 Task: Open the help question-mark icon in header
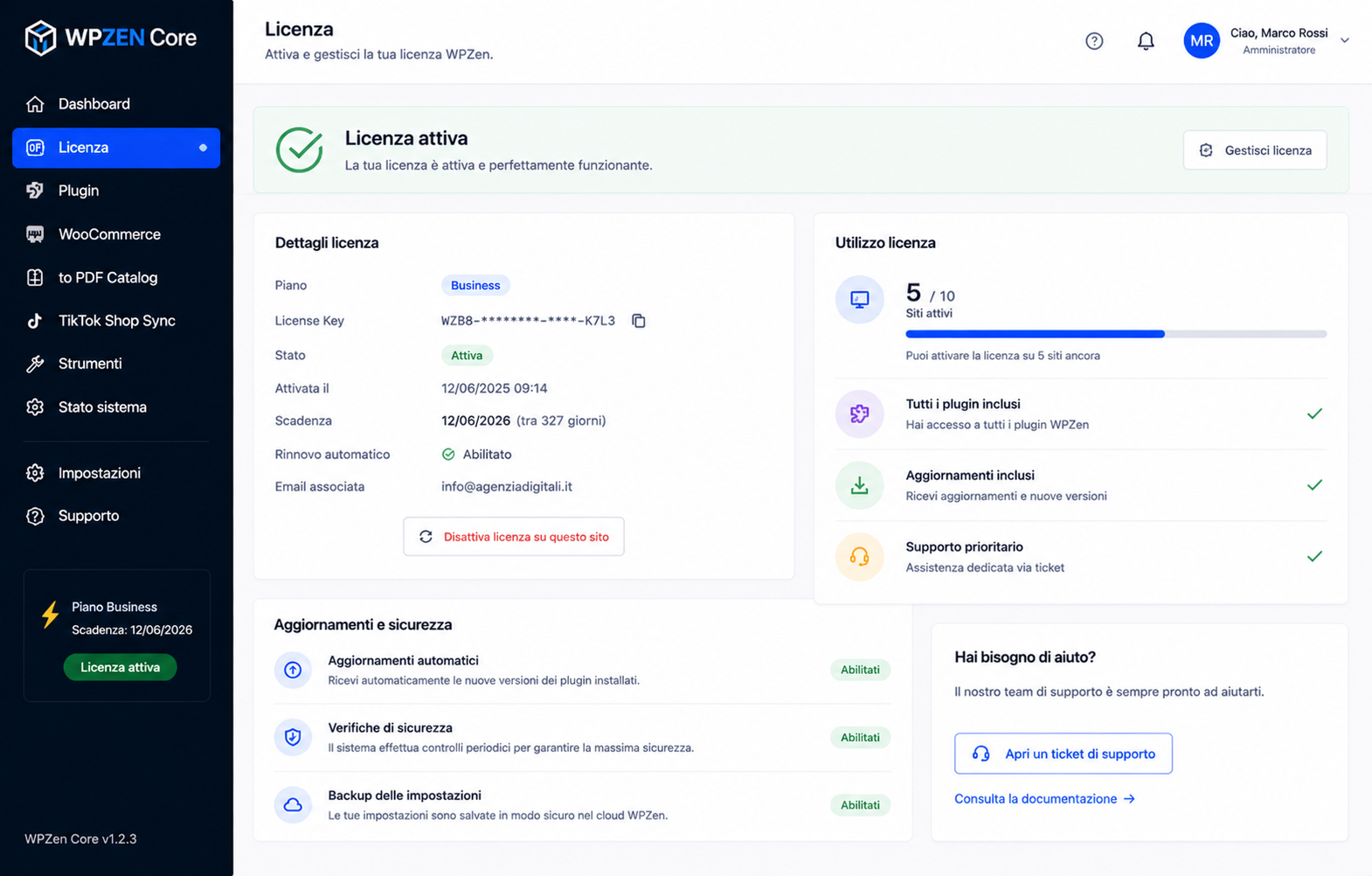click(x=1094, y=41)
